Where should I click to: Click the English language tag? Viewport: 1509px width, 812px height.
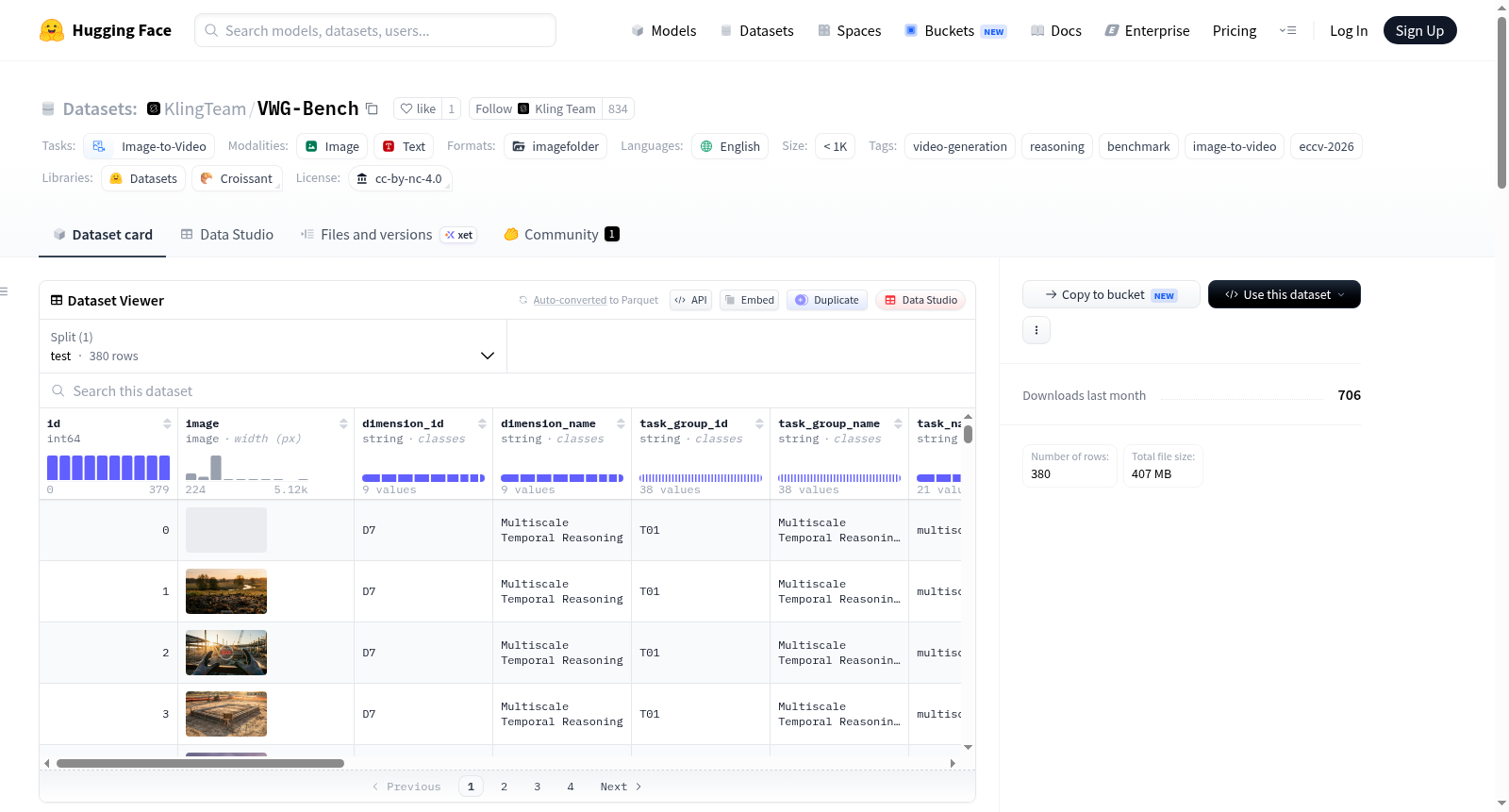coord(730,146)
